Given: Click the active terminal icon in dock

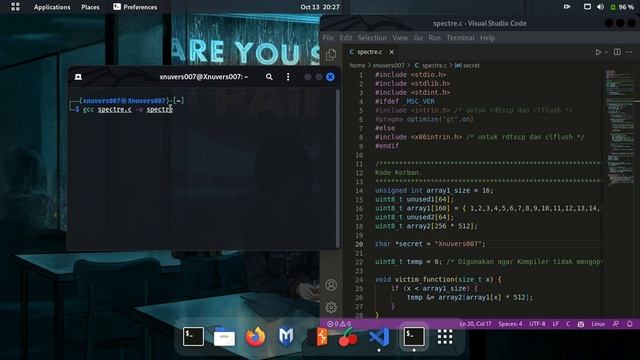Looking at the screenshot, I should [414, 336].
